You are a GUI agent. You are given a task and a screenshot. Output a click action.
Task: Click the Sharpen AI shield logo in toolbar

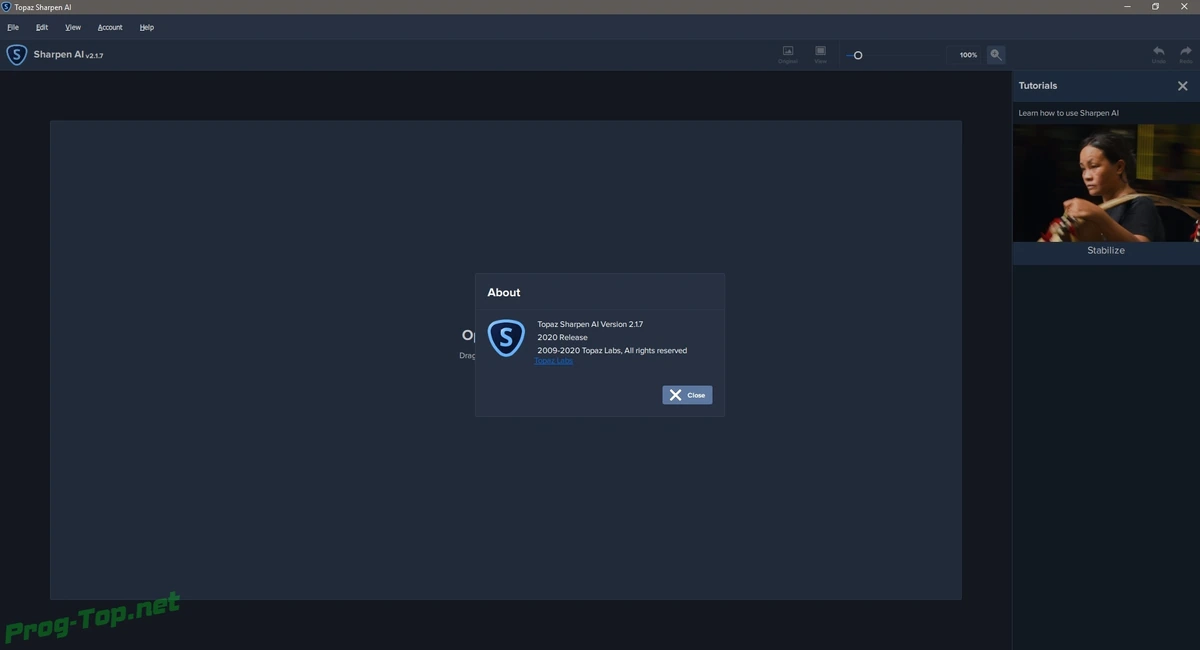17,55
